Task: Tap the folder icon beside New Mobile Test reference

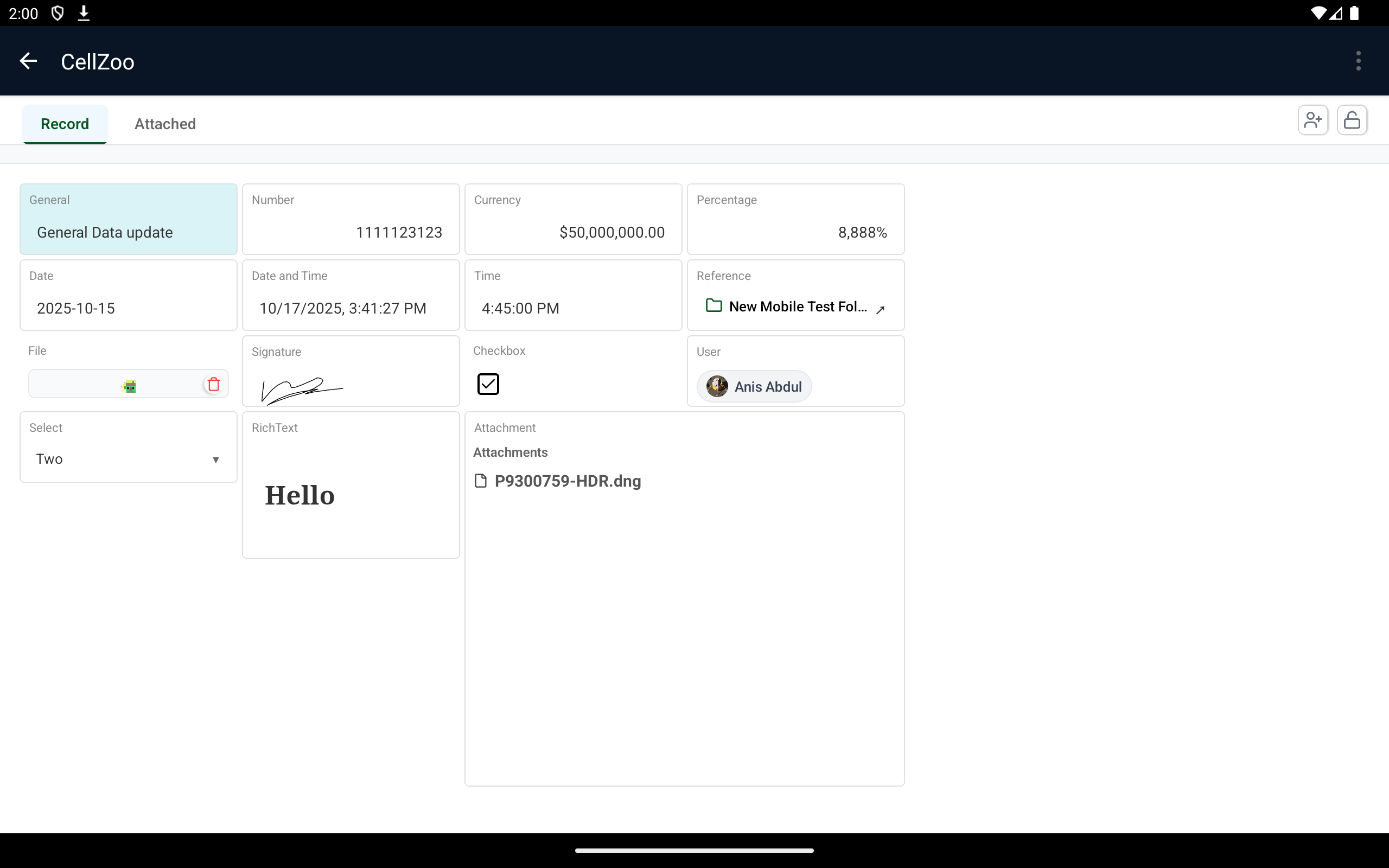Action: tap(713, 306)
